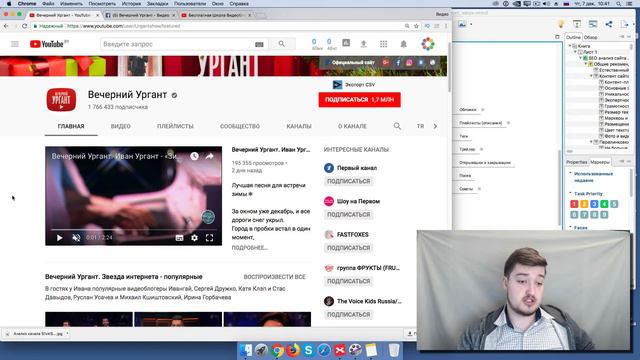Search within channel using tab magnifier

point(397,126)
